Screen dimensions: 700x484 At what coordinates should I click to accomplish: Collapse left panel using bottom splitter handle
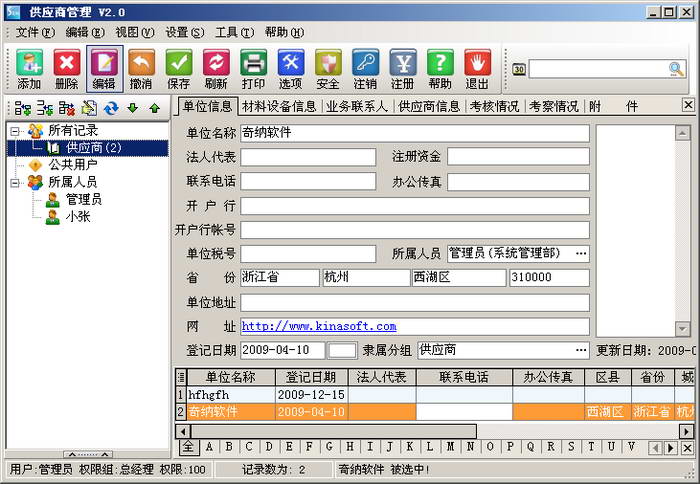(88, 454)
